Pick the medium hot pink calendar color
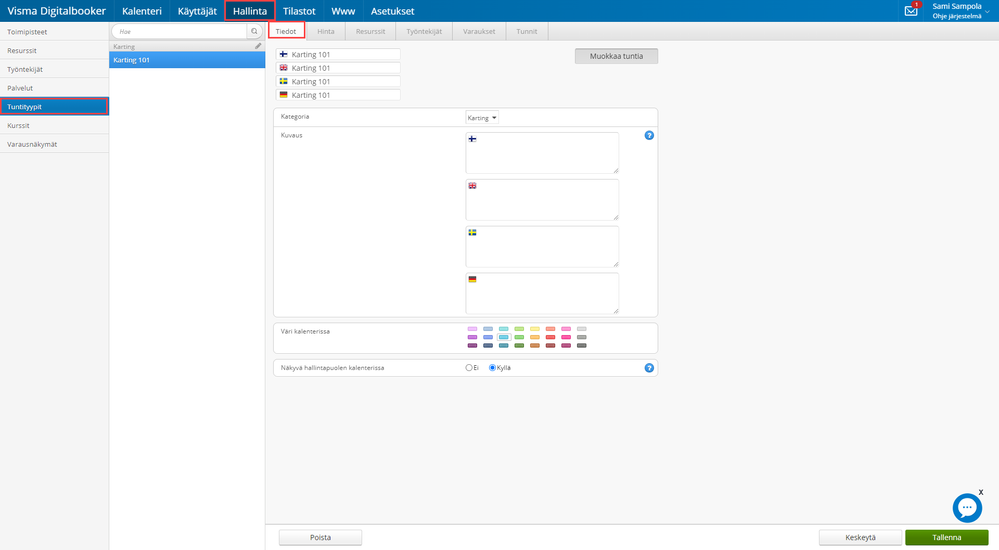 pos(566,337)
